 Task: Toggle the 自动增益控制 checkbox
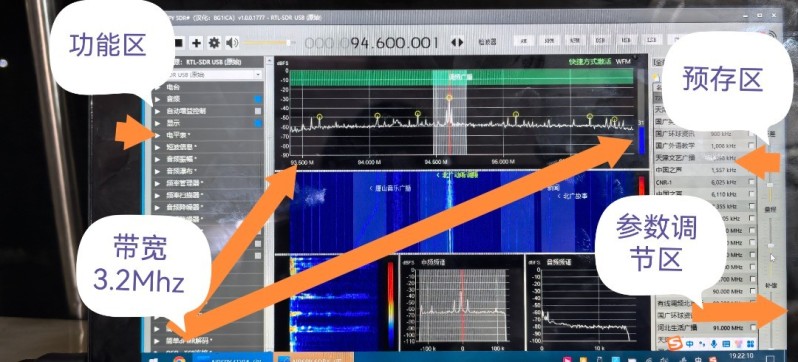point(258,111)
